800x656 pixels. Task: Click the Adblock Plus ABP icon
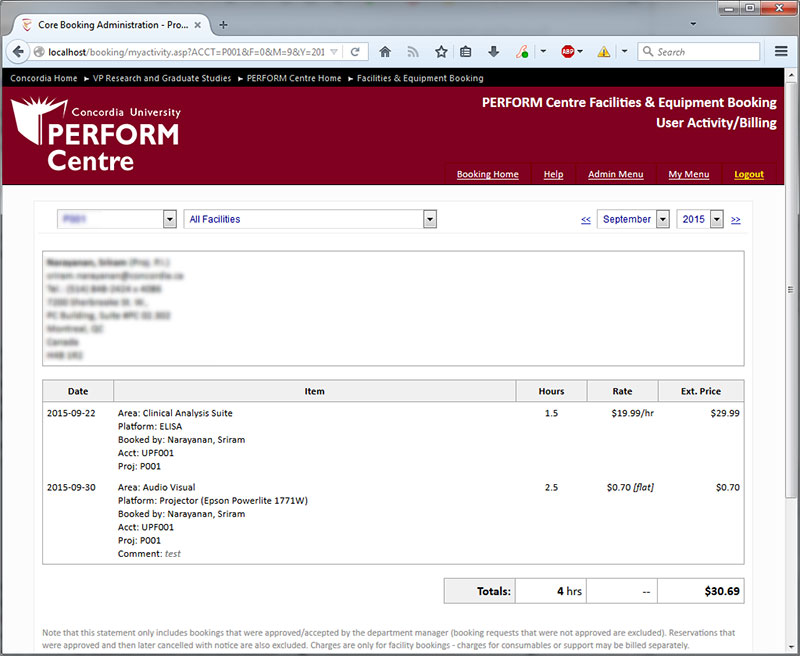pyautogui.click(x=568, y=52)
